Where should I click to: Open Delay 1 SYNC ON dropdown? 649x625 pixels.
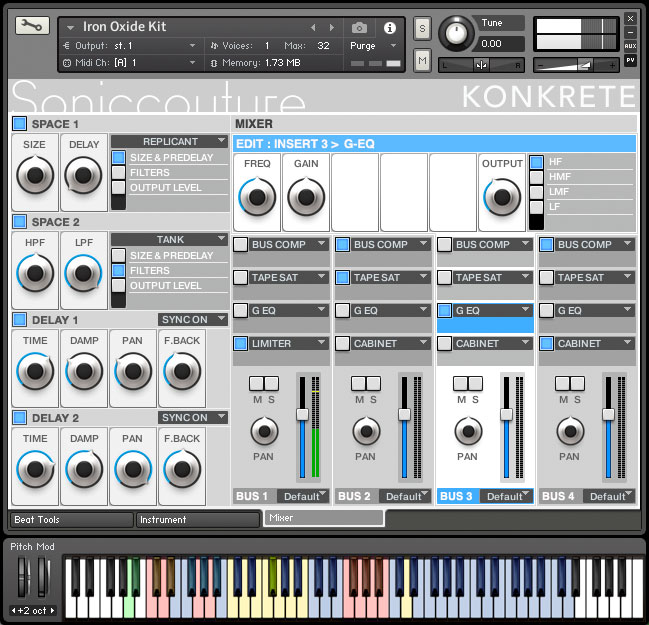pyautogui.click(x=193, y=320)
